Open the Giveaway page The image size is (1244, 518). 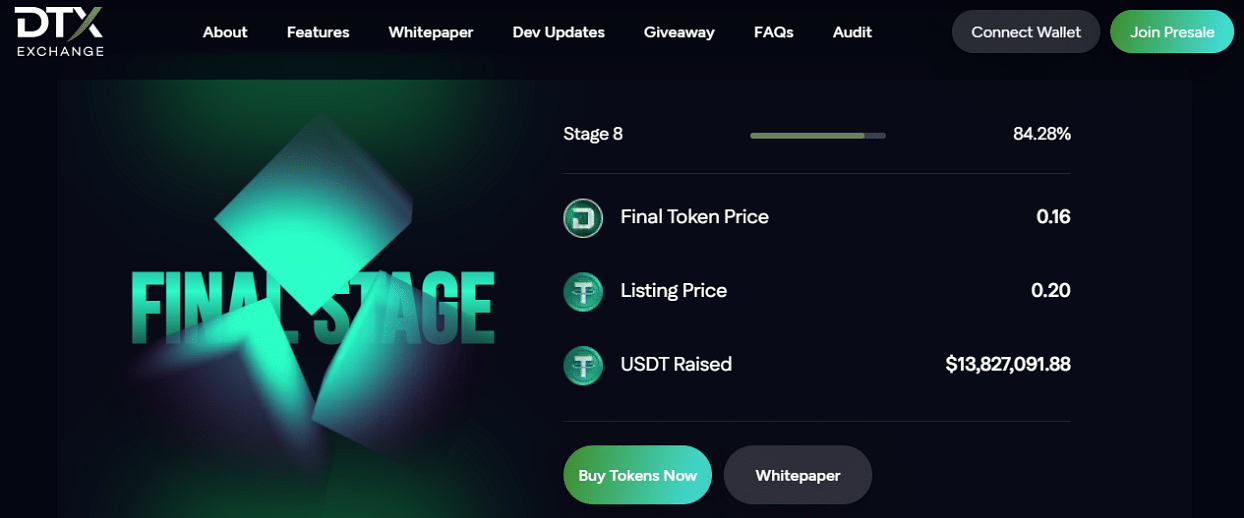pos(679,32)
